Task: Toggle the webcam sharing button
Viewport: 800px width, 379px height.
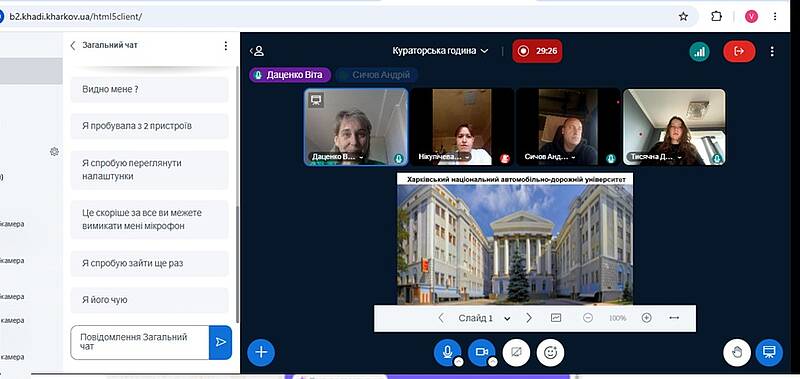Action: 481,352
